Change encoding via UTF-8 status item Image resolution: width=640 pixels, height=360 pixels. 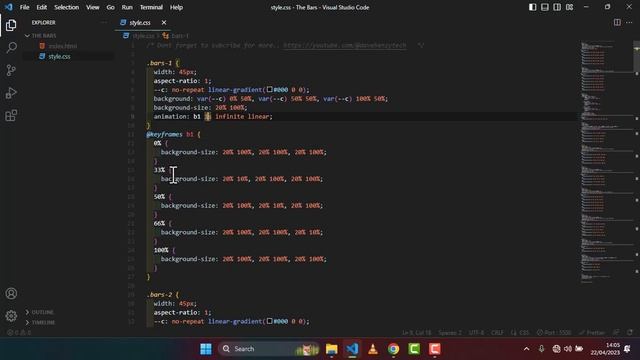(476, 332)
